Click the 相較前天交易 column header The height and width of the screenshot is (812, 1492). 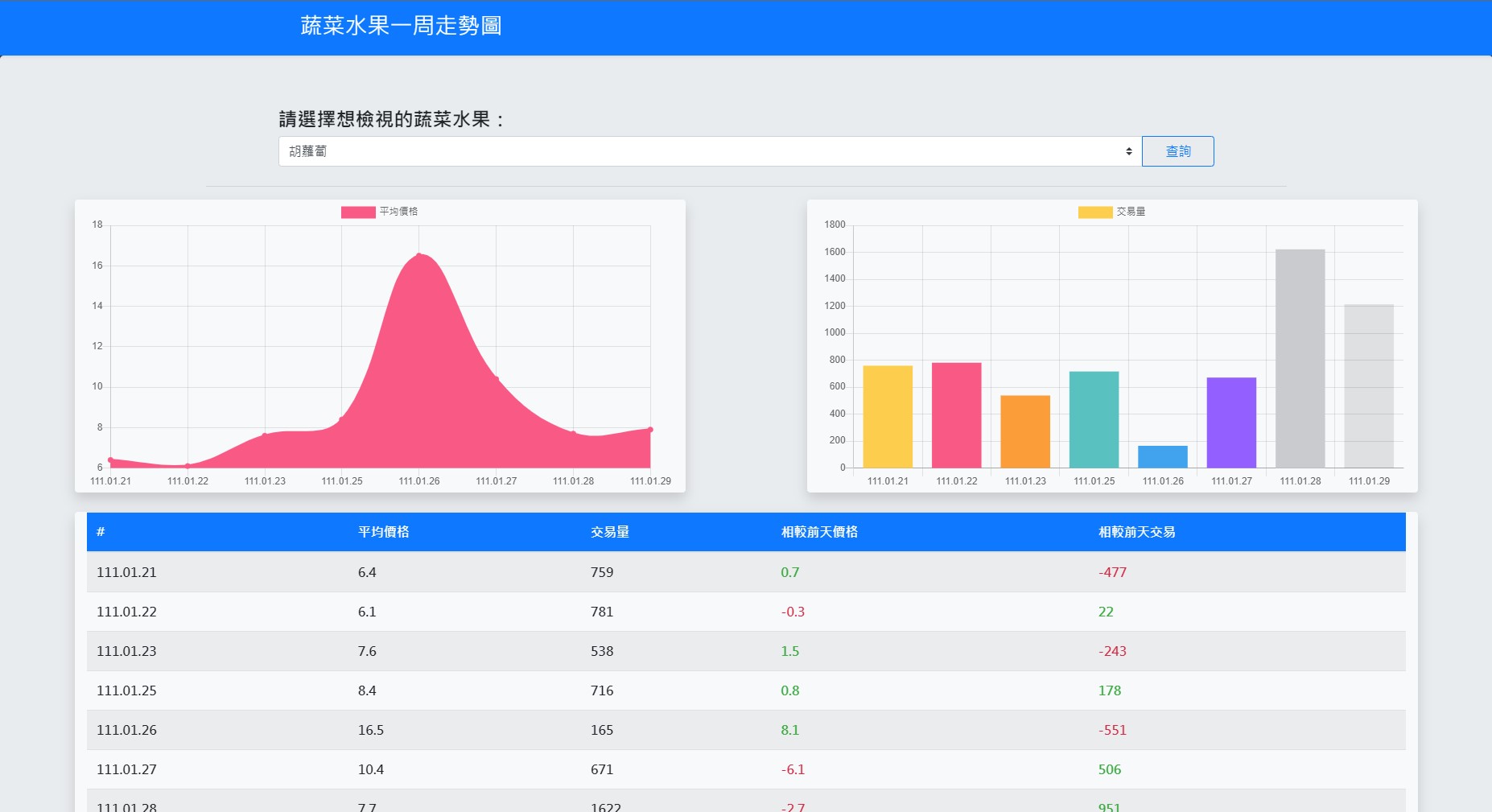[x=1137, y=532]
